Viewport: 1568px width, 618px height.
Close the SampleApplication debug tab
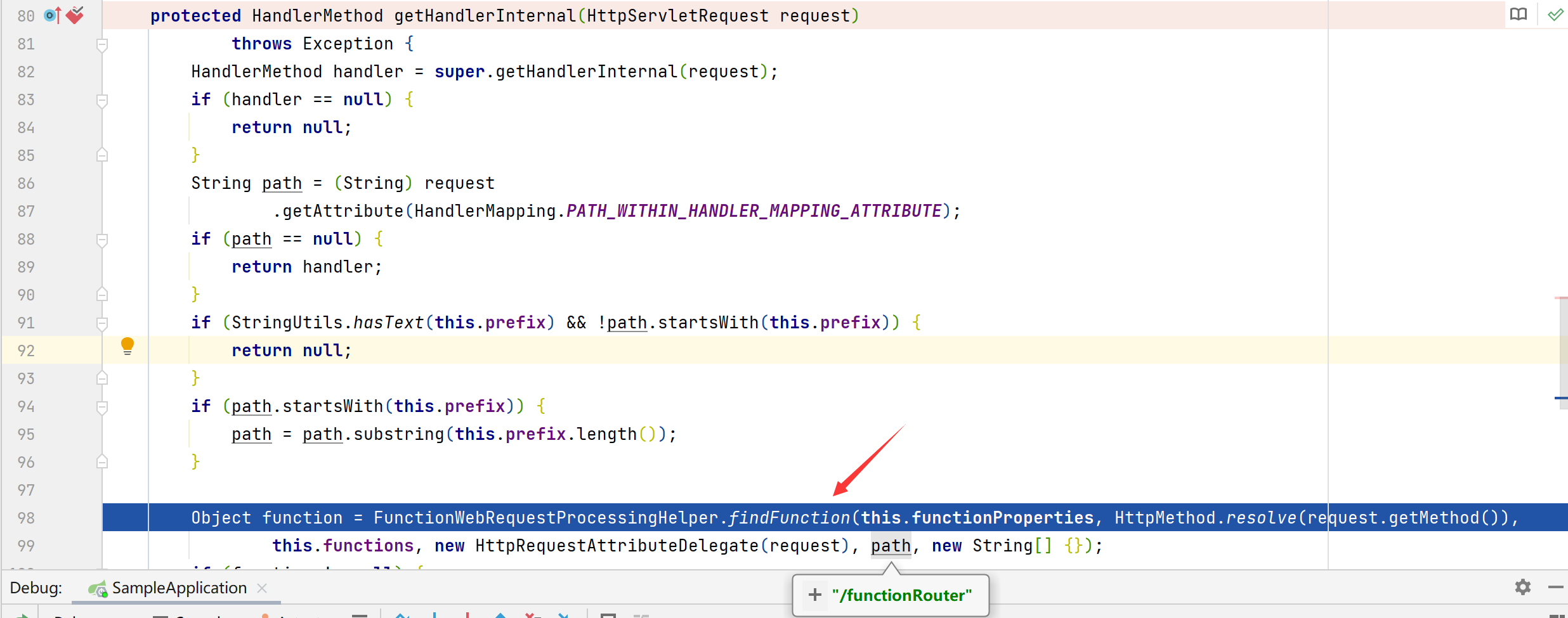click(262, 588)
